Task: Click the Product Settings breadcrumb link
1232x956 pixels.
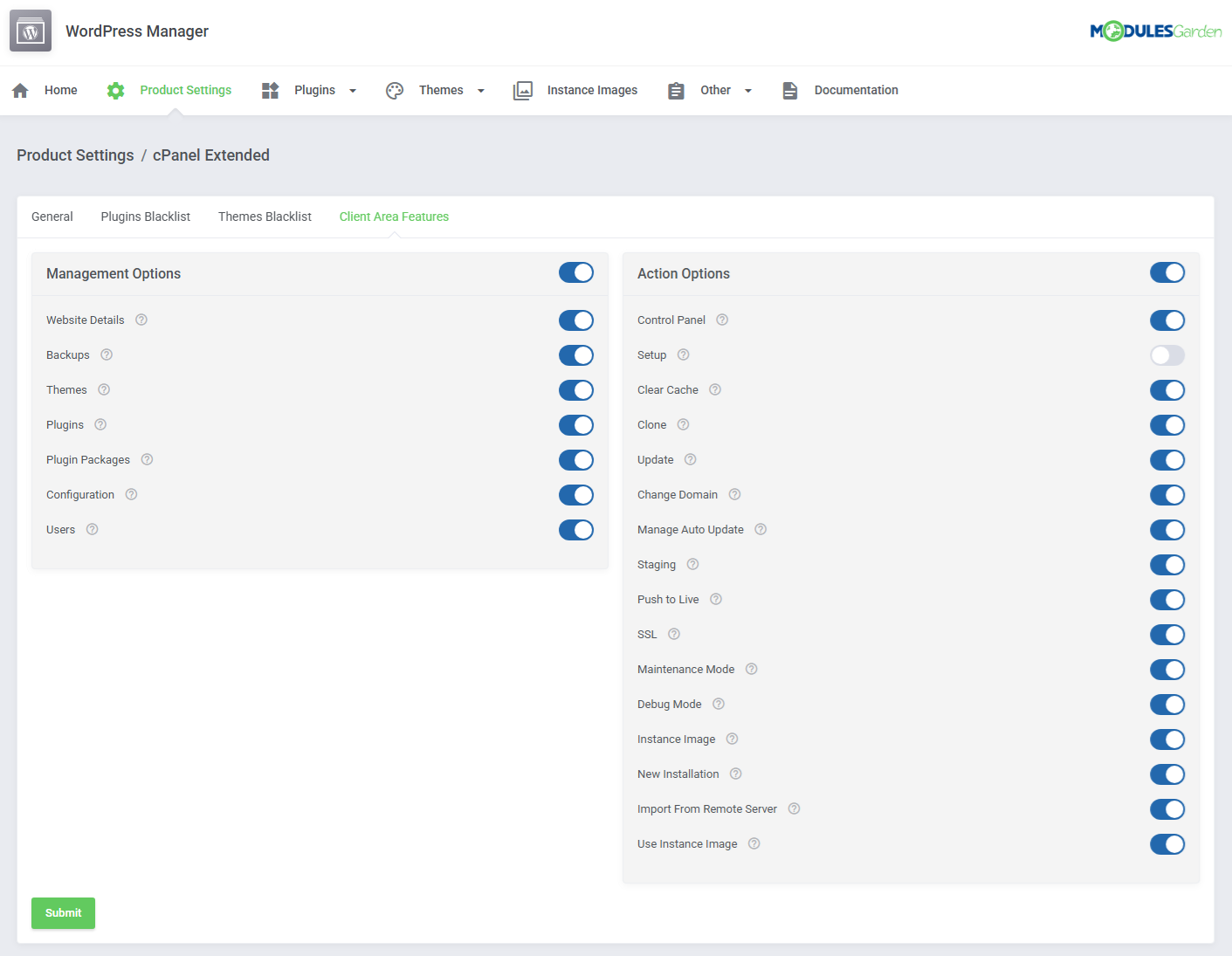Action: 74,155
